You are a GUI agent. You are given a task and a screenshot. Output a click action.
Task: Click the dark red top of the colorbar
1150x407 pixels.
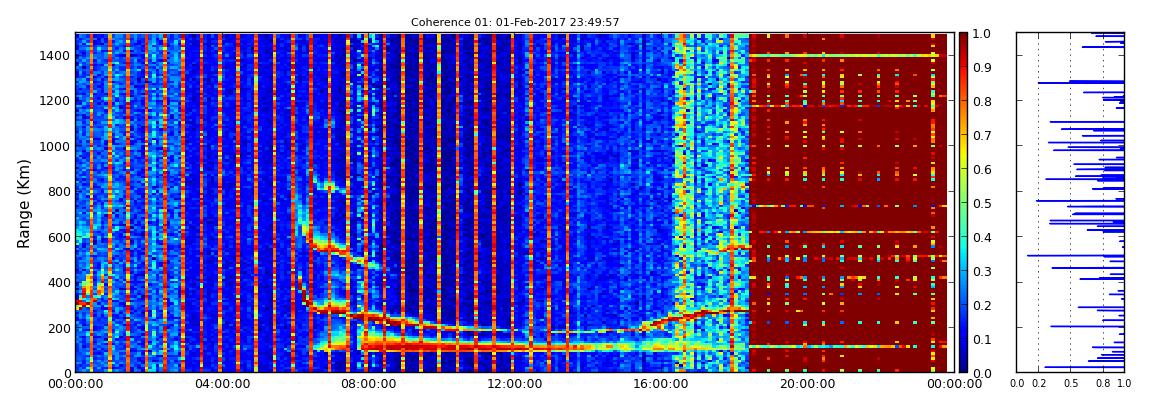963,40
